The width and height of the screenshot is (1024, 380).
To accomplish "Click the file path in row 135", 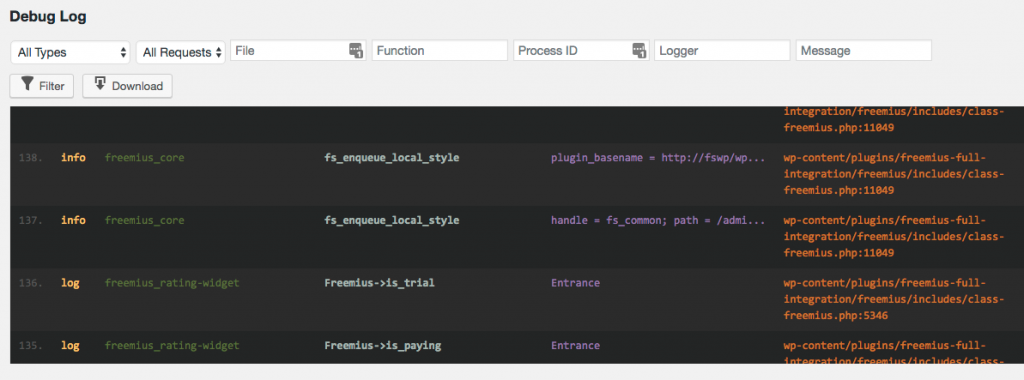I will point(893,352).
